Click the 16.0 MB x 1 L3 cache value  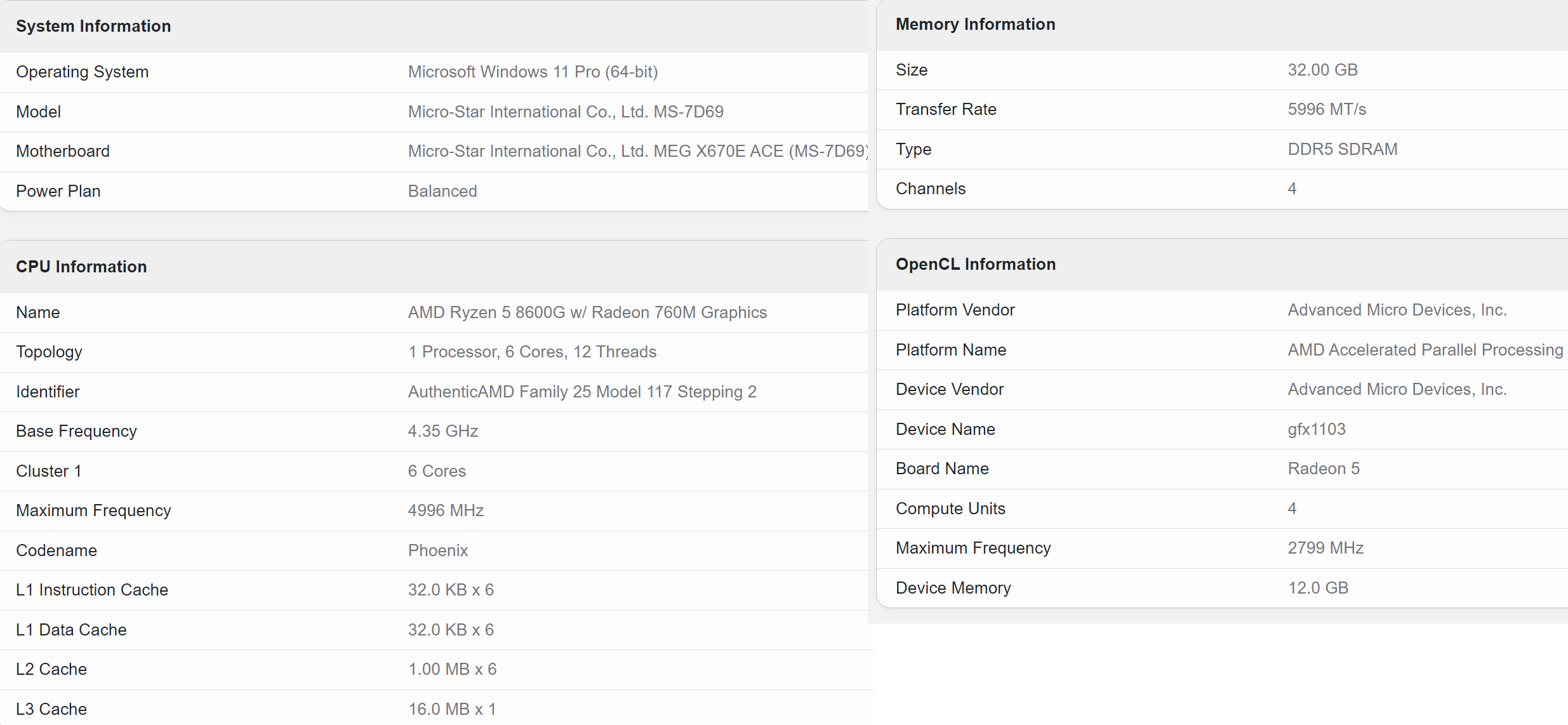tap(452, 709)
